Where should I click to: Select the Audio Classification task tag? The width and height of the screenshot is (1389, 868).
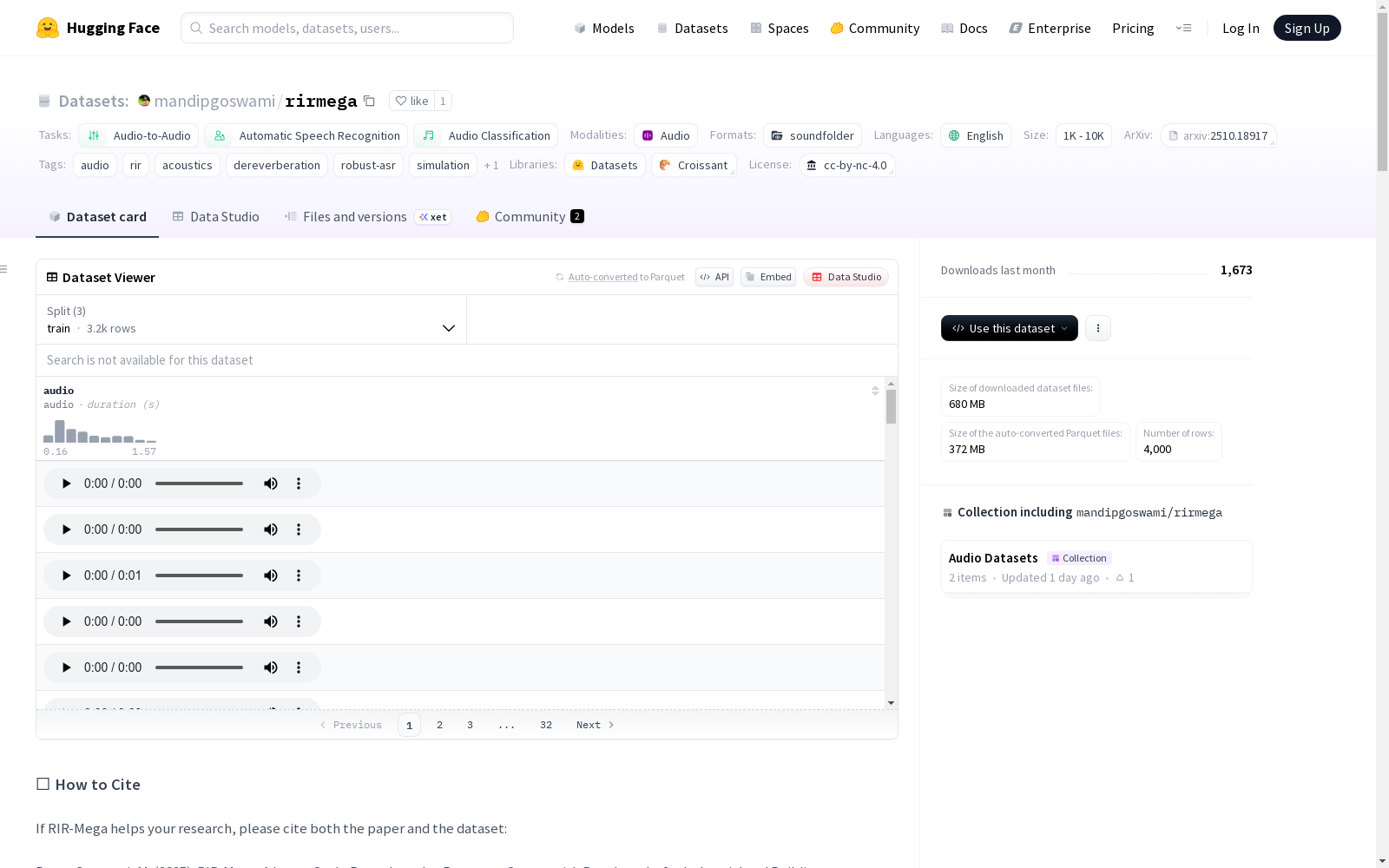pos(486,135)
